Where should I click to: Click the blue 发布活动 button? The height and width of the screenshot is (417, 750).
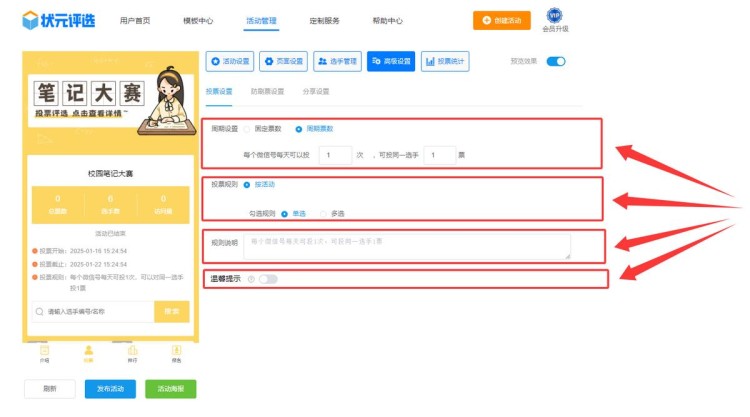click(x=110, y=389)
